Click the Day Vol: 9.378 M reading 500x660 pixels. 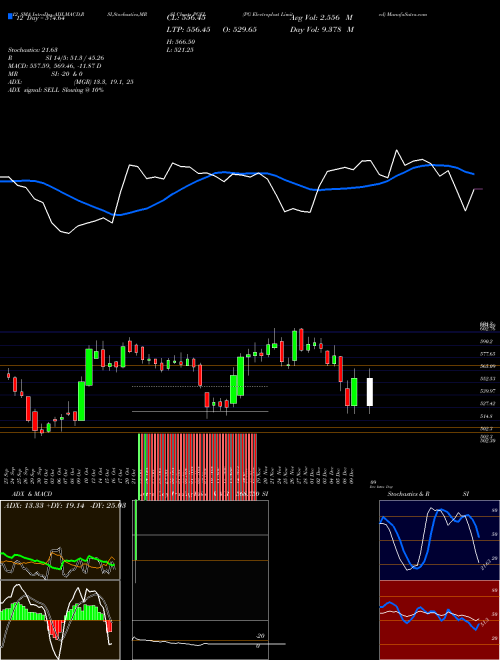tap(322, 30)
